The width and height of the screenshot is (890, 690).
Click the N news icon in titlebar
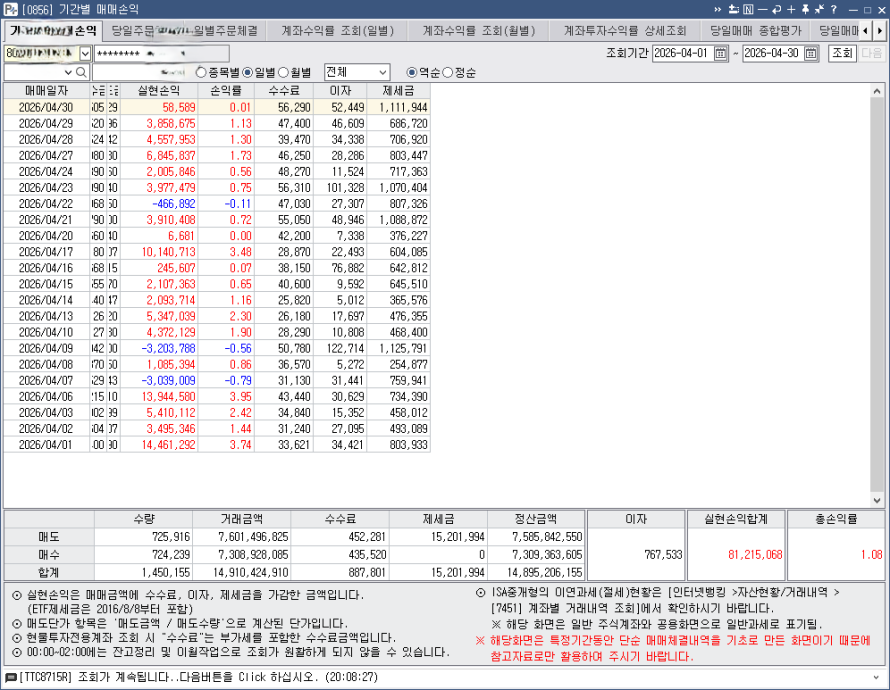point(748,9)
